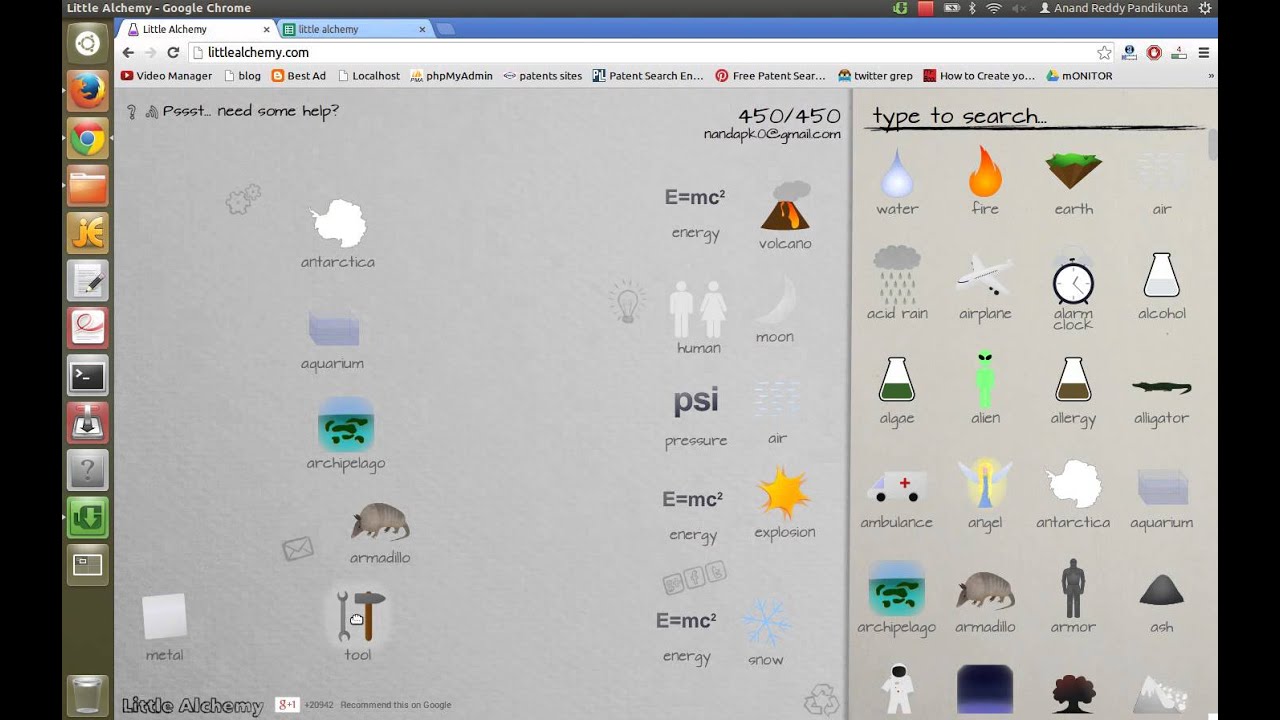Focus the type to search field
Screen dimensions: 1280x720
pos(1030,117)
